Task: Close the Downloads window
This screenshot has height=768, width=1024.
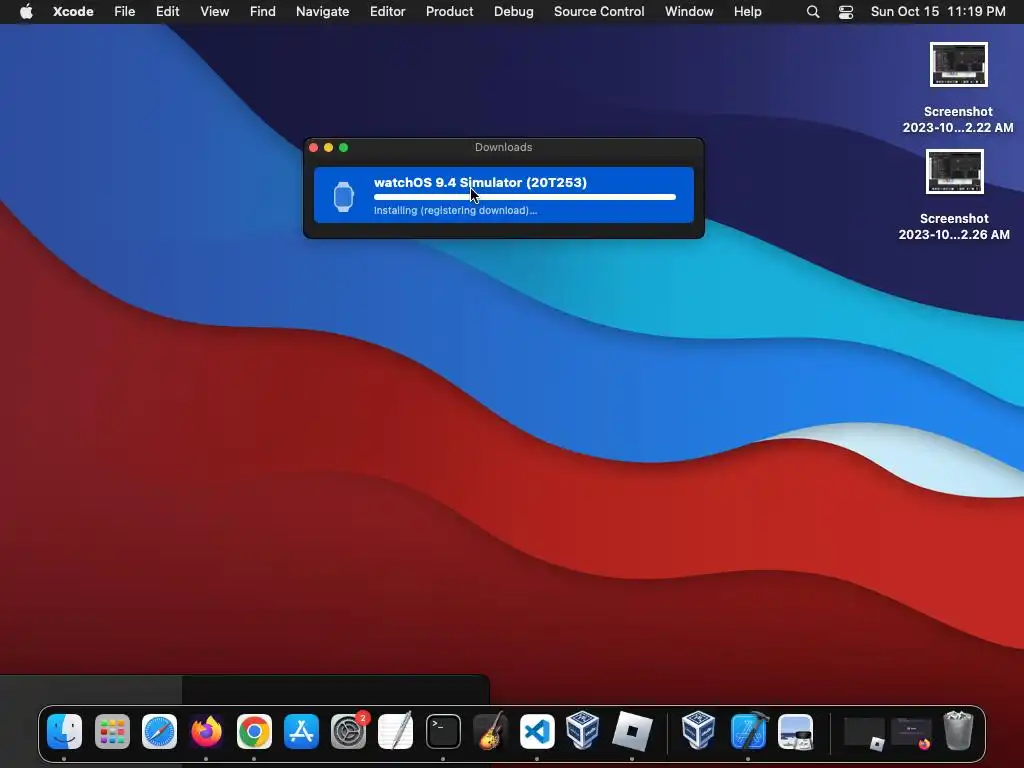Action: pos(313,148)
